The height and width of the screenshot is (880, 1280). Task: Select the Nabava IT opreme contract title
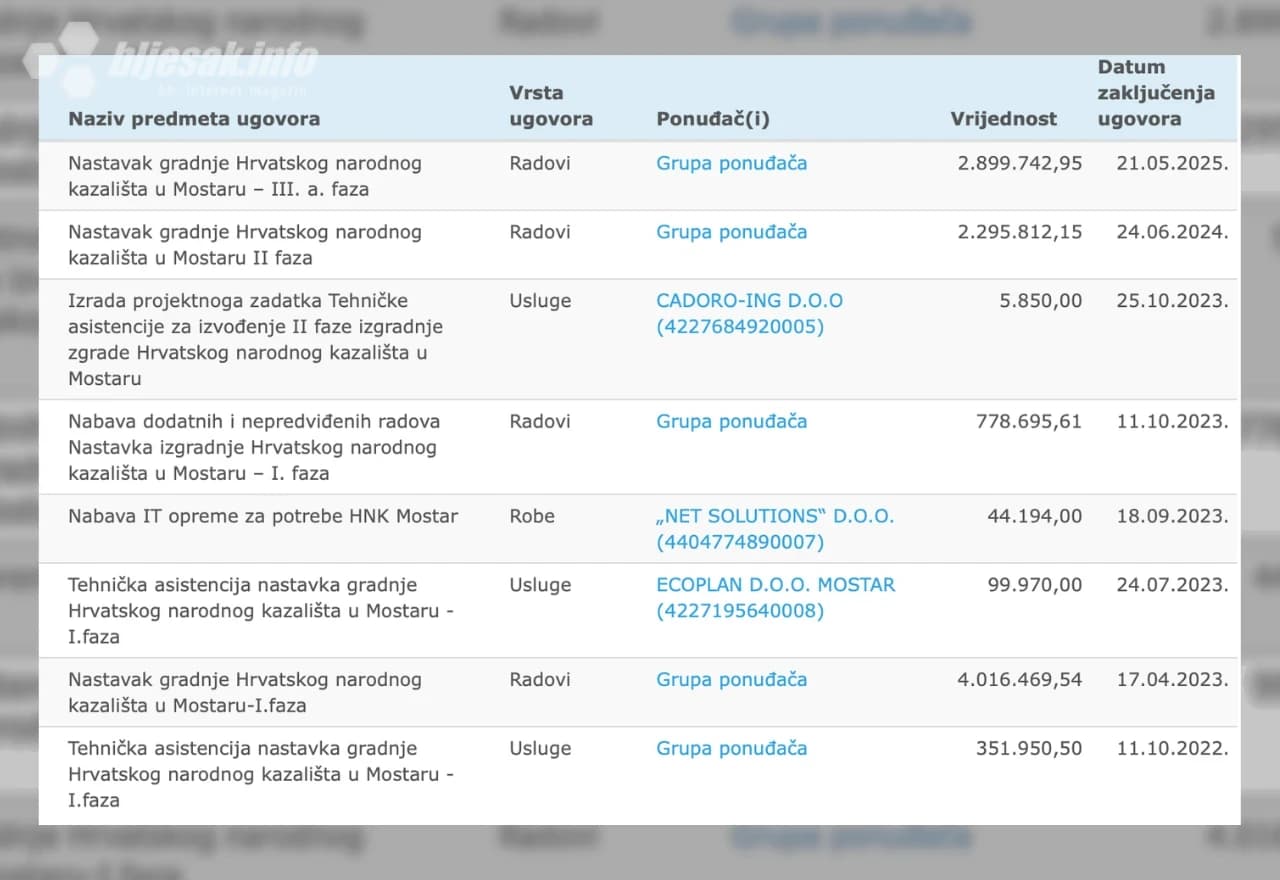coord(263,517)
